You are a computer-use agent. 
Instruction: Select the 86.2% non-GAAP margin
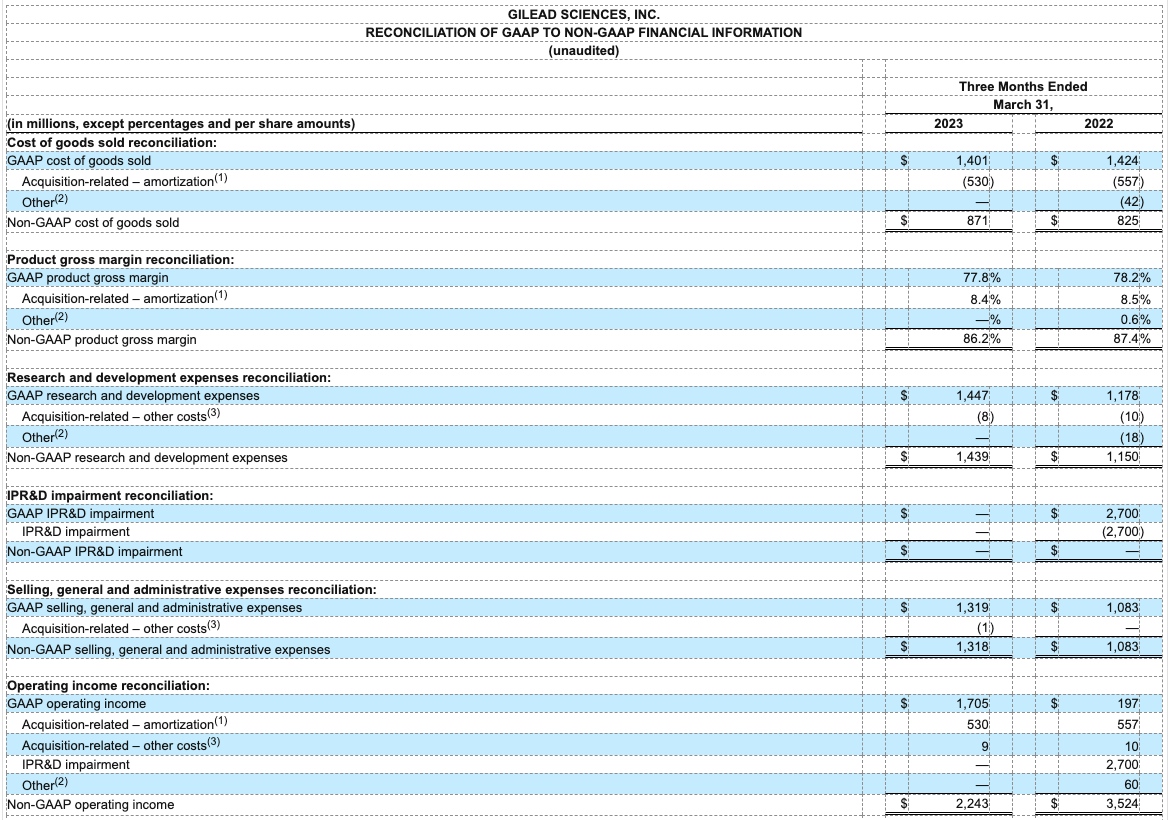click(982, 338)
